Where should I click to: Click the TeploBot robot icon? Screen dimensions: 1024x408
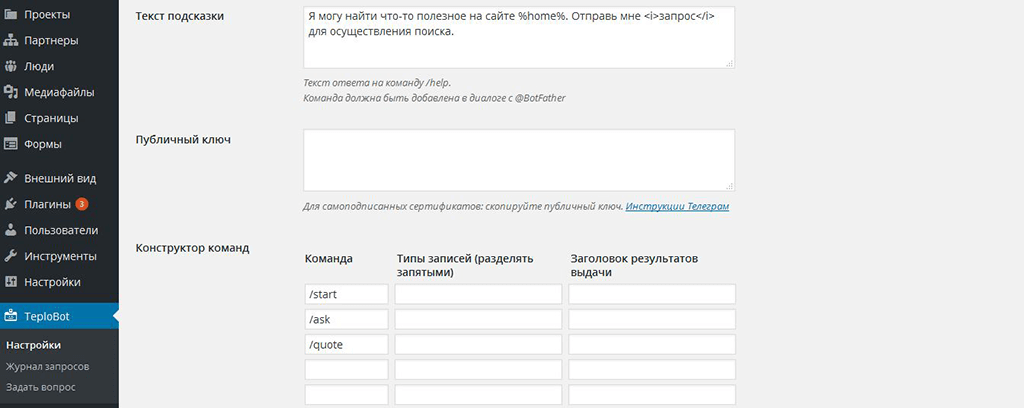pyautogui.click(x=10, y=317)
